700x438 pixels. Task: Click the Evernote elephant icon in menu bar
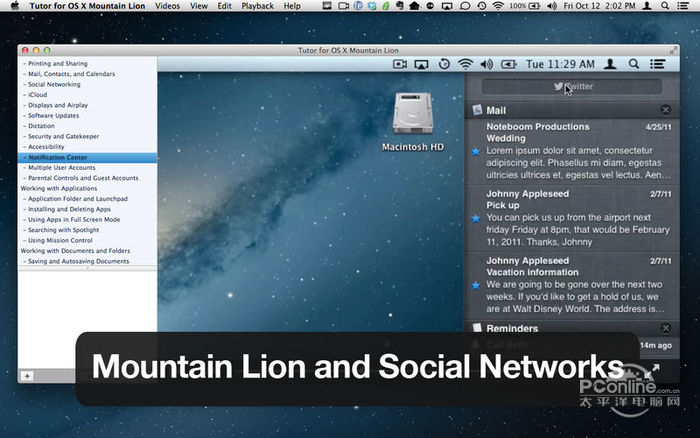click(400, 6)
